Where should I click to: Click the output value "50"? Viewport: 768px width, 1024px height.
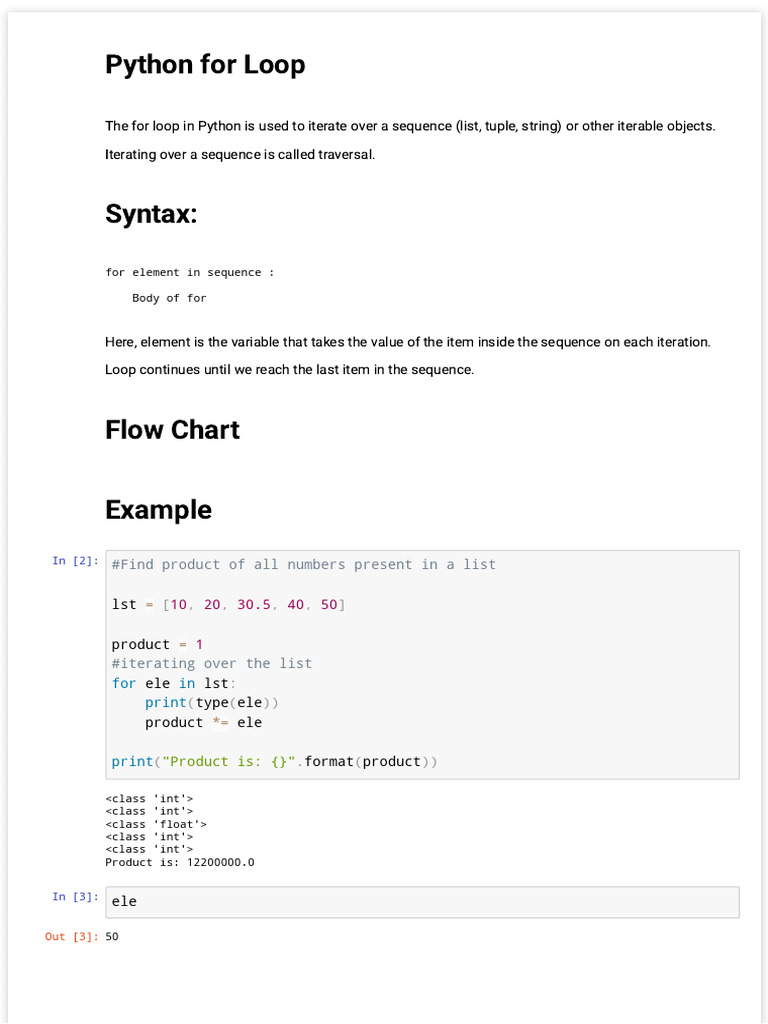pos(112,937)
